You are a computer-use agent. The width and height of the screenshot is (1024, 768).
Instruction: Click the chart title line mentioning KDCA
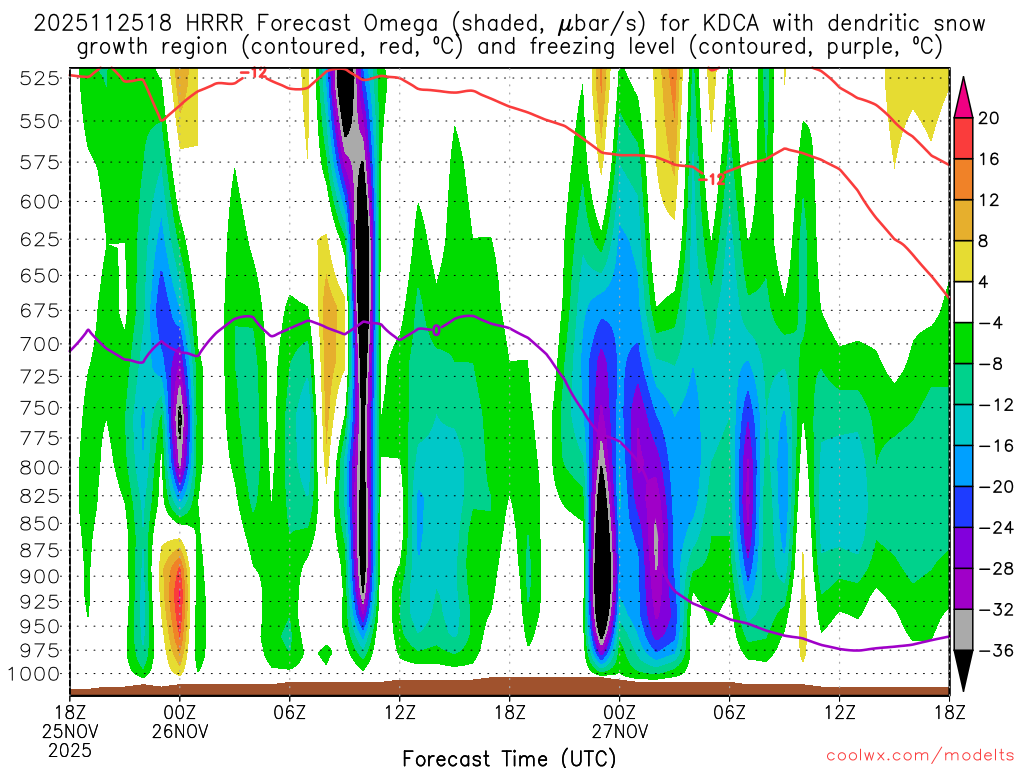tap(509, 24)
